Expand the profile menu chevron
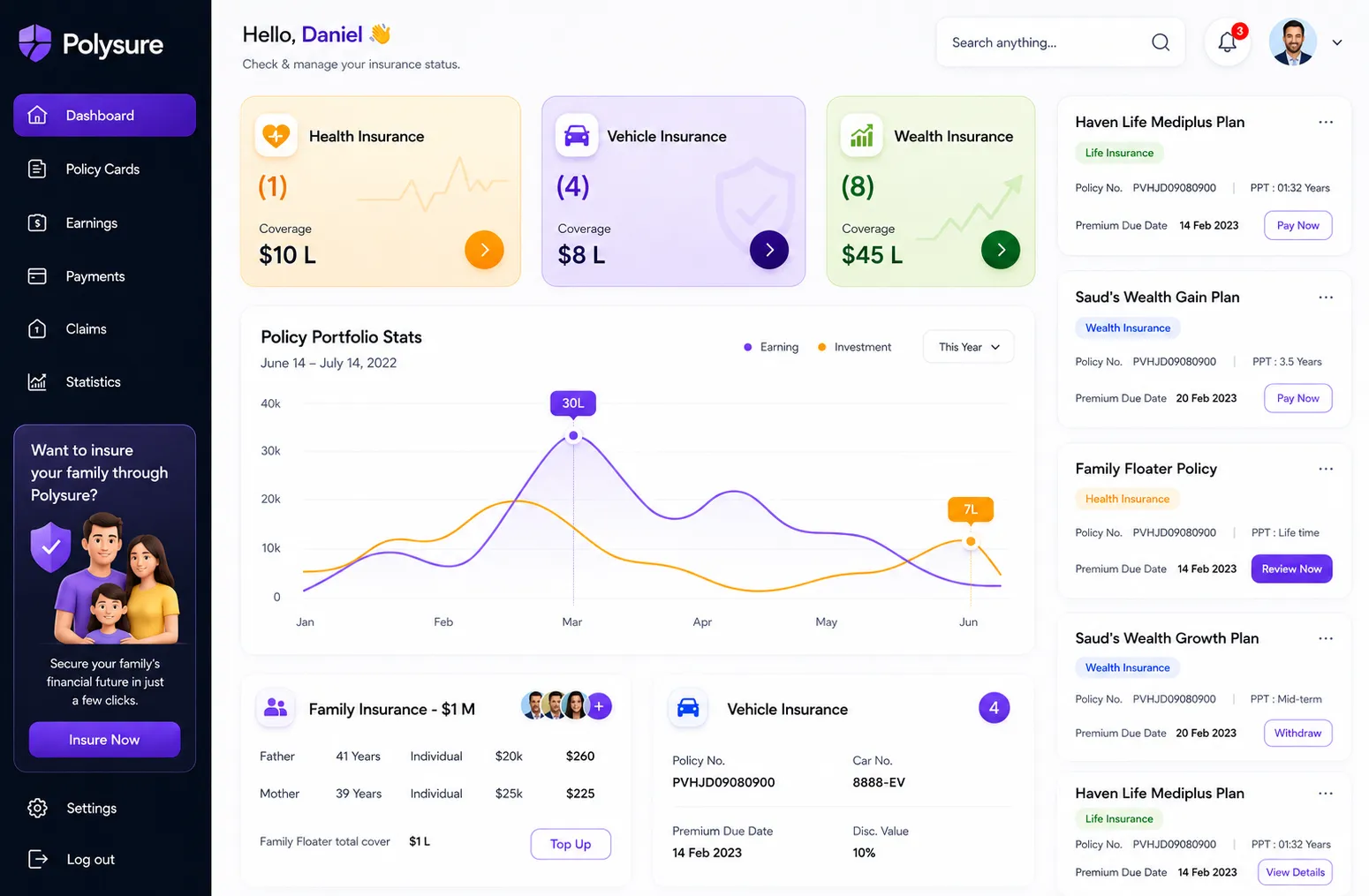Screen dimensions: 1369x896 pyautogui.click(x=1336, y=42)
